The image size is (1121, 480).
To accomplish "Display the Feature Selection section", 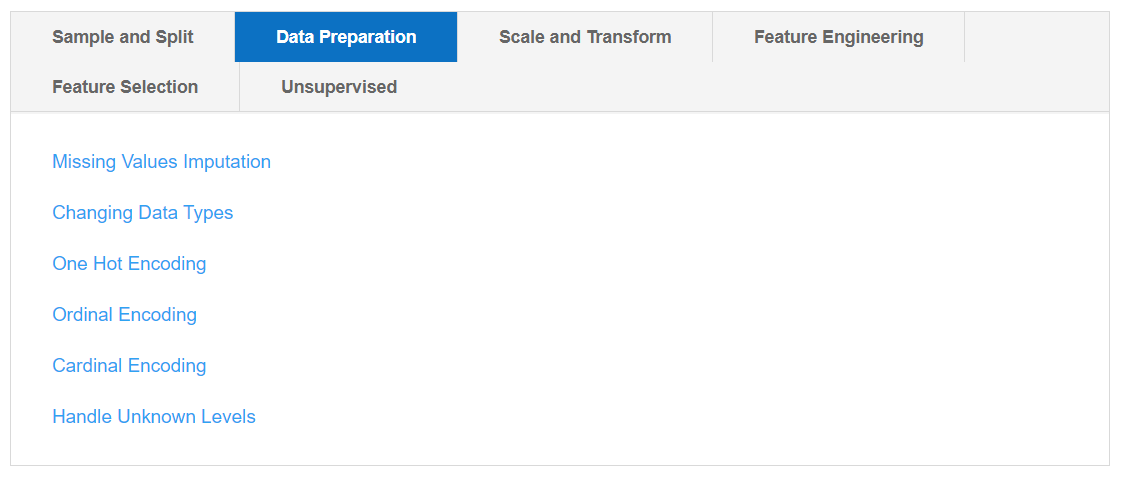I will pyautogui.click(x=125, y=87).
